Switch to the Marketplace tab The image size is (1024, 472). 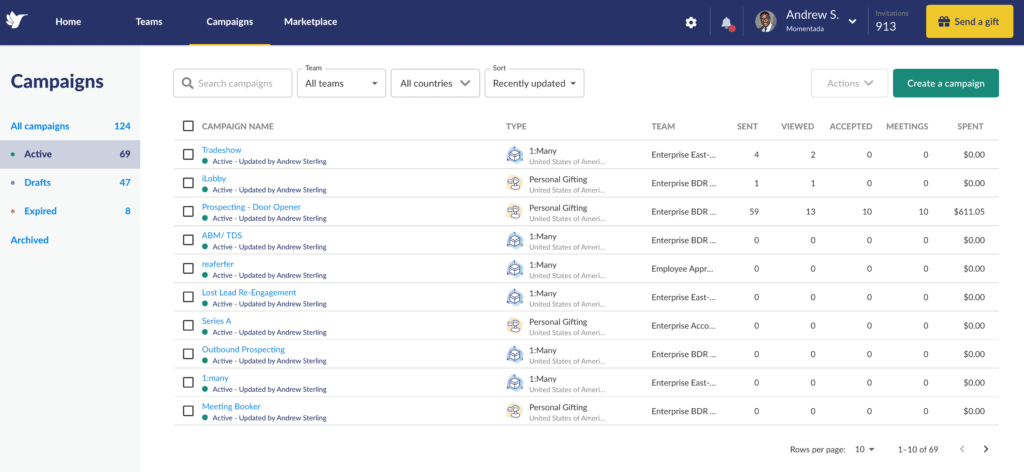[x=310, y=22]
